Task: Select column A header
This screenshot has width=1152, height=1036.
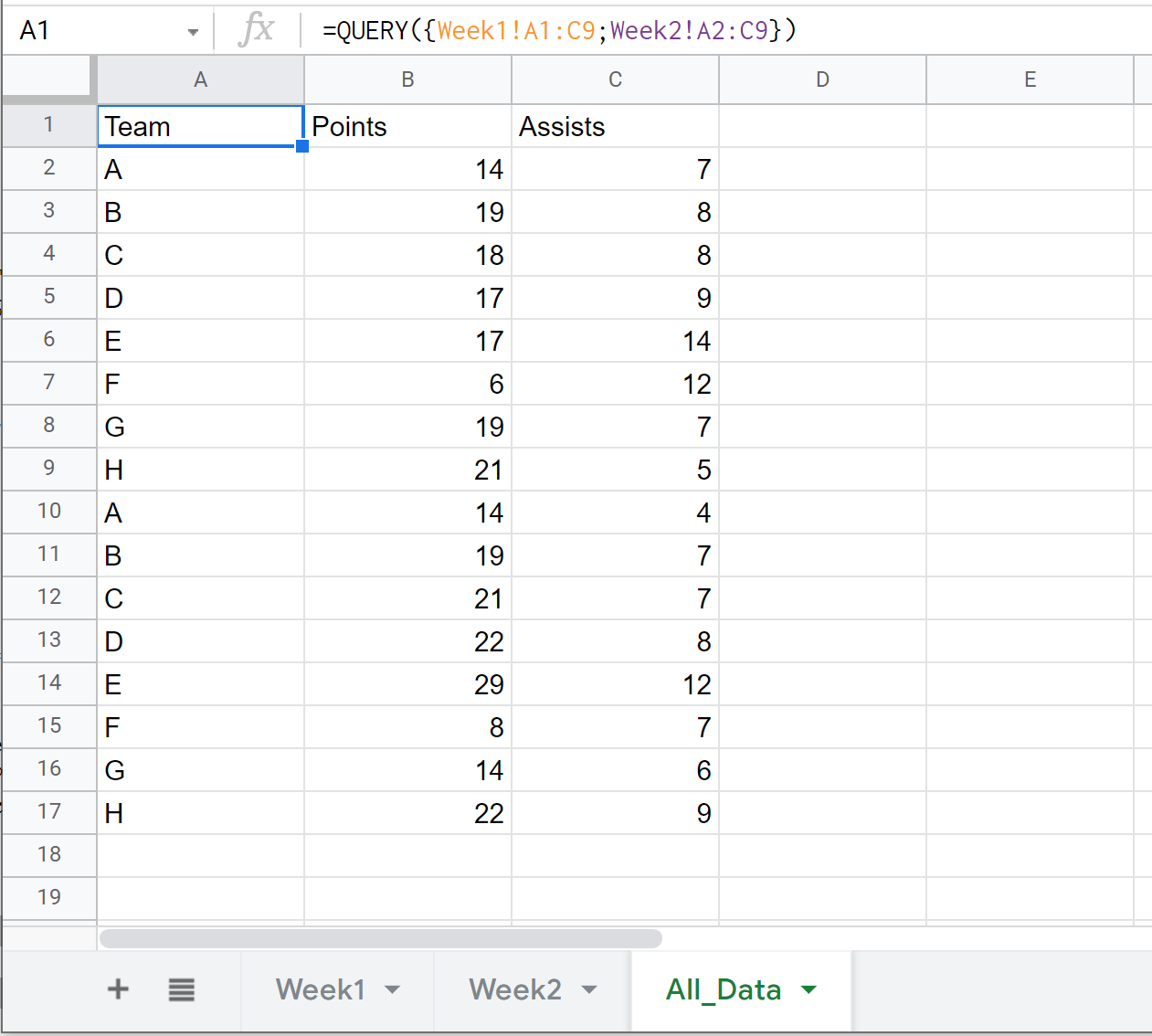Action: (x=200, y=80)
